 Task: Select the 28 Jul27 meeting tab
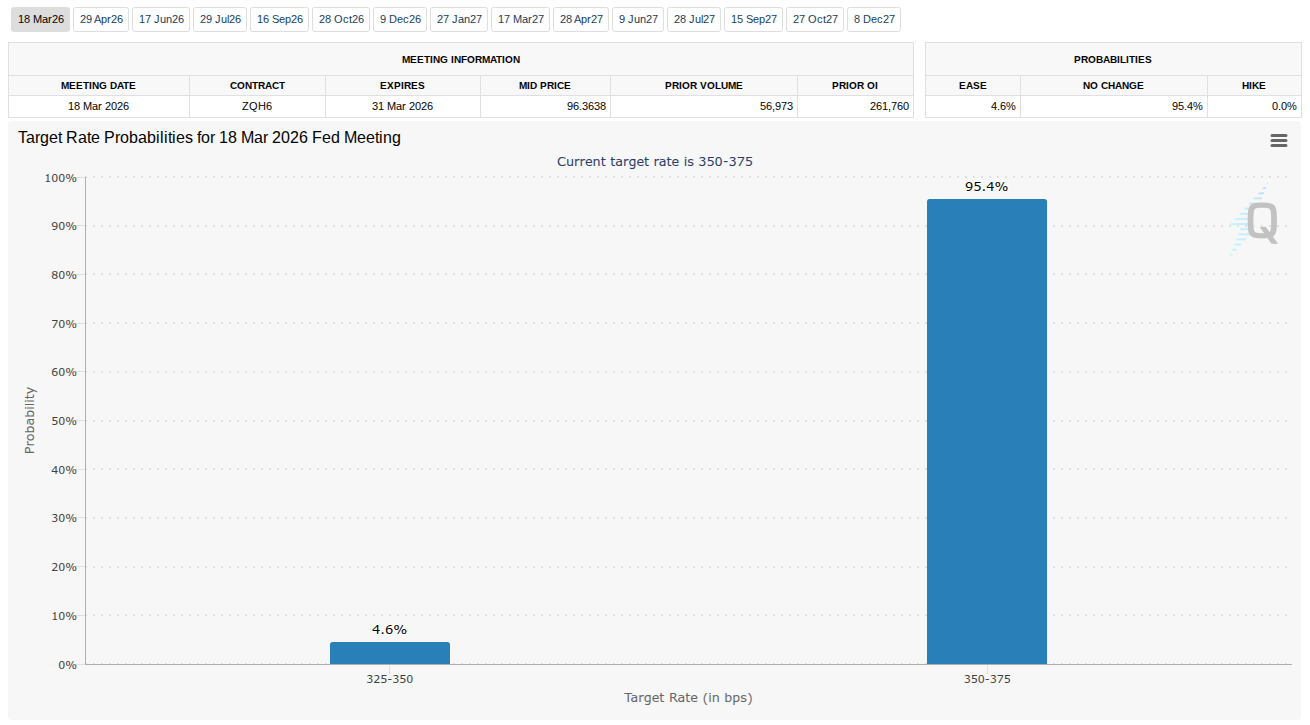click(694, 19)
